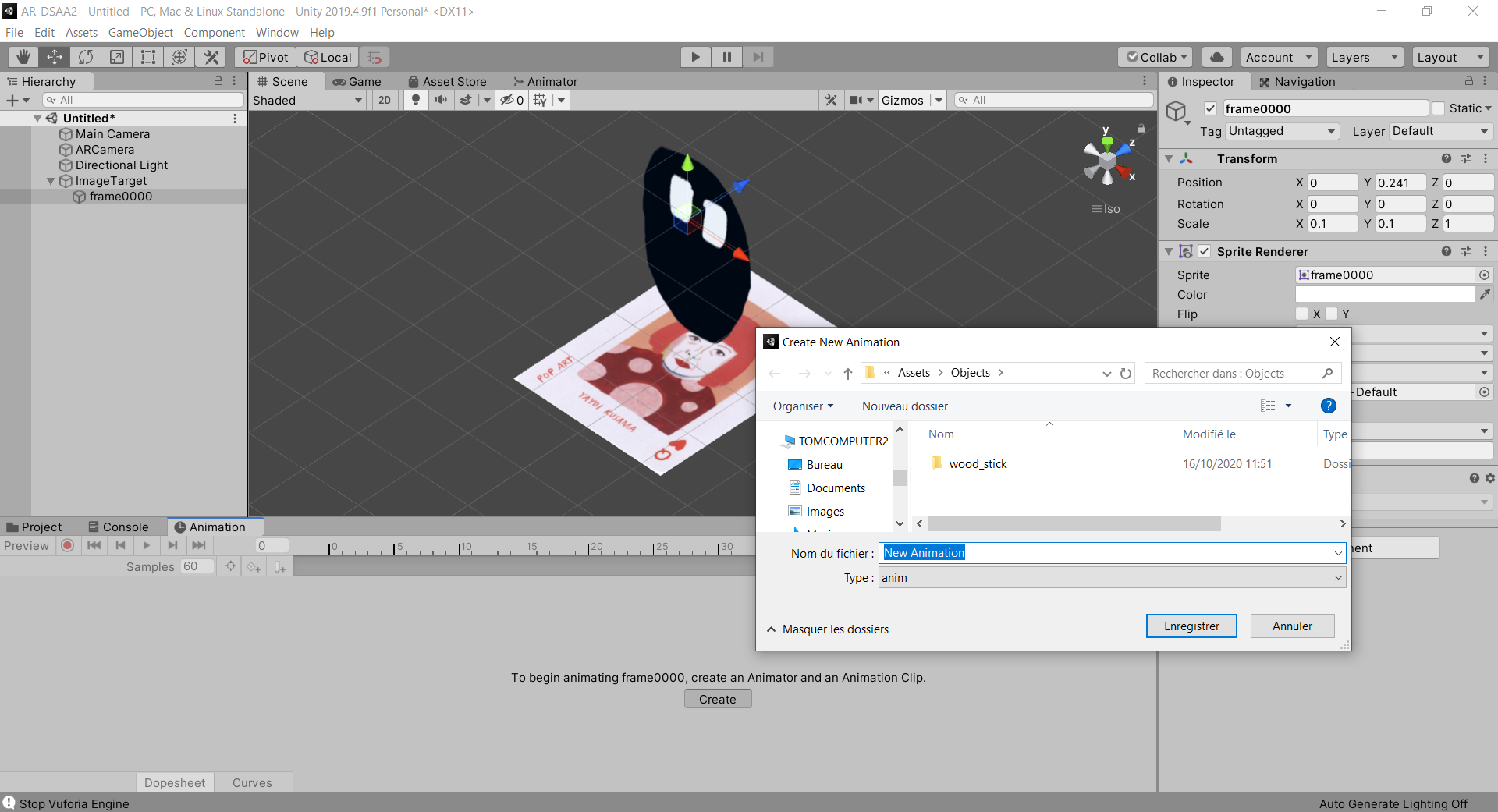
Task: Click Nouveau dossier in the dialog
Action: (x=905, y=406)
